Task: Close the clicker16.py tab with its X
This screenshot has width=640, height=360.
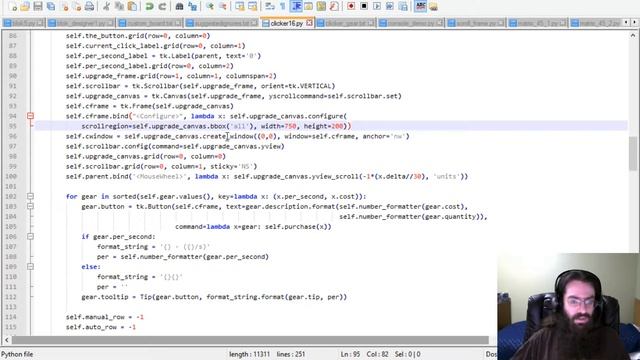Action: (x=309, y=23)
